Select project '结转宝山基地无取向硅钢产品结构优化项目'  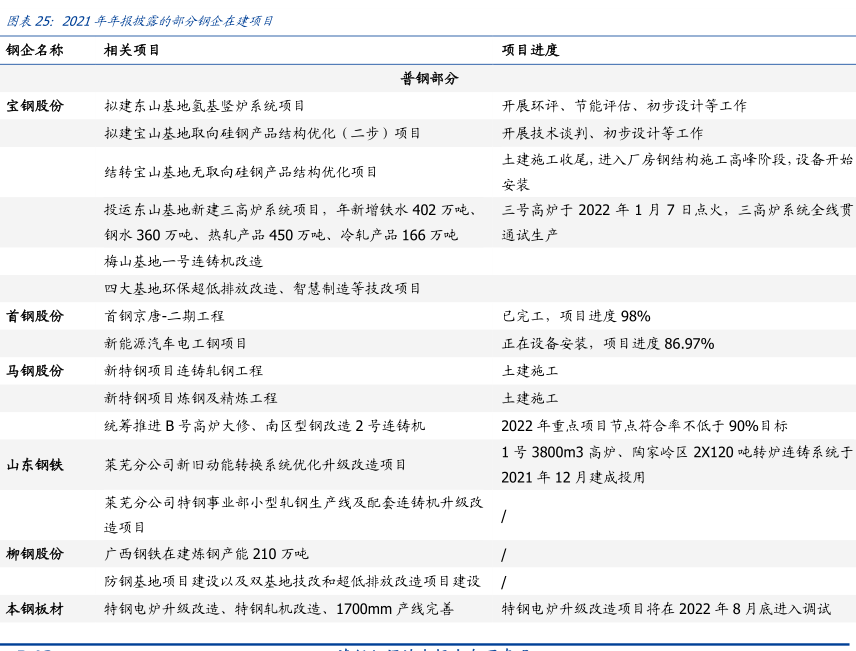(x=241, y=172)
